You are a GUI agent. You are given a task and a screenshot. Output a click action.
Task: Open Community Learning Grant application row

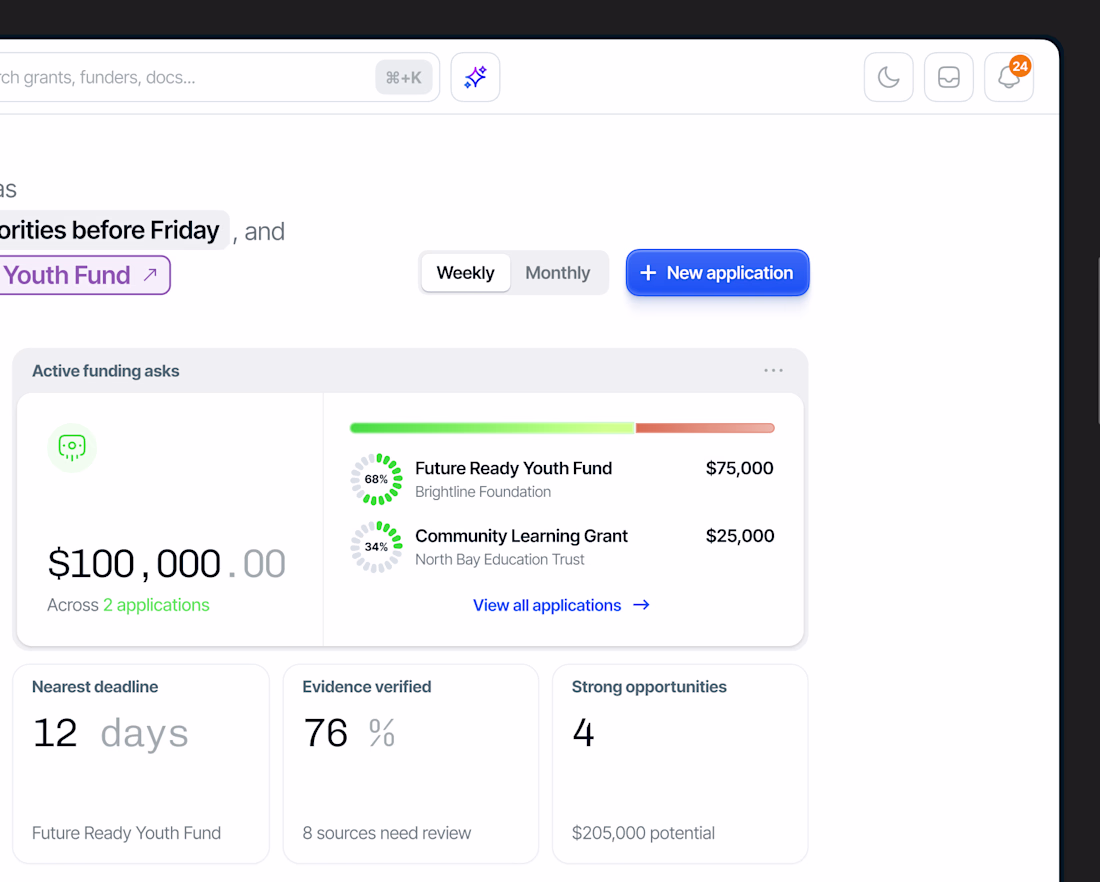click(x=562, y=547)
